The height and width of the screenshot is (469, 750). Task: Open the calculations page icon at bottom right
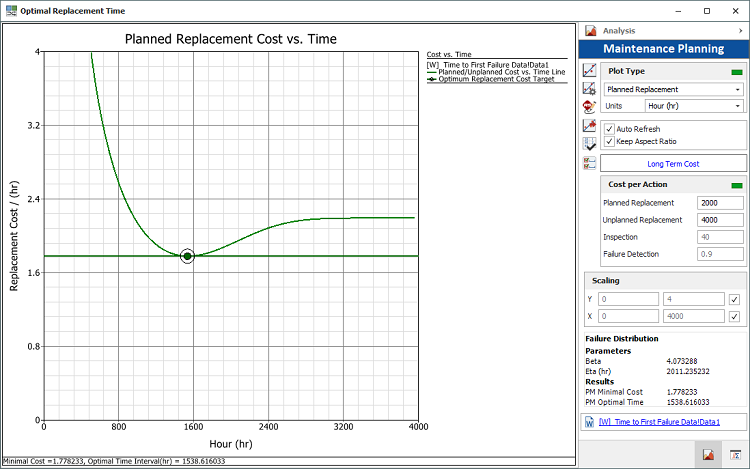734,455
